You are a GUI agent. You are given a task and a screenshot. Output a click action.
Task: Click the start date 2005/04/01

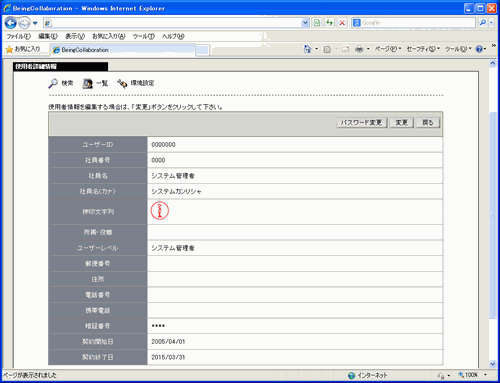168,342
